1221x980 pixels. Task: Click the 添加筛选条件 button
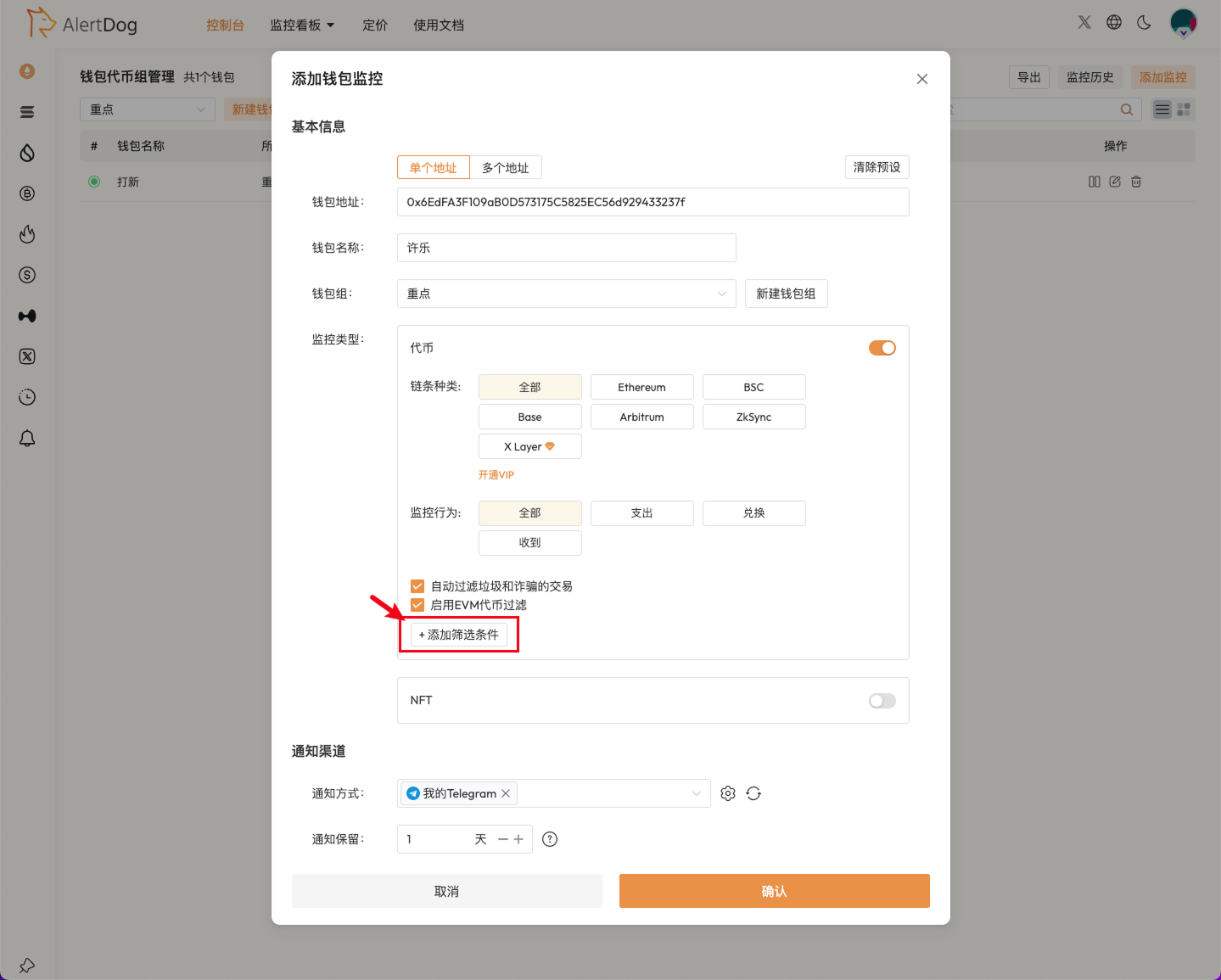tap(458, 634)
